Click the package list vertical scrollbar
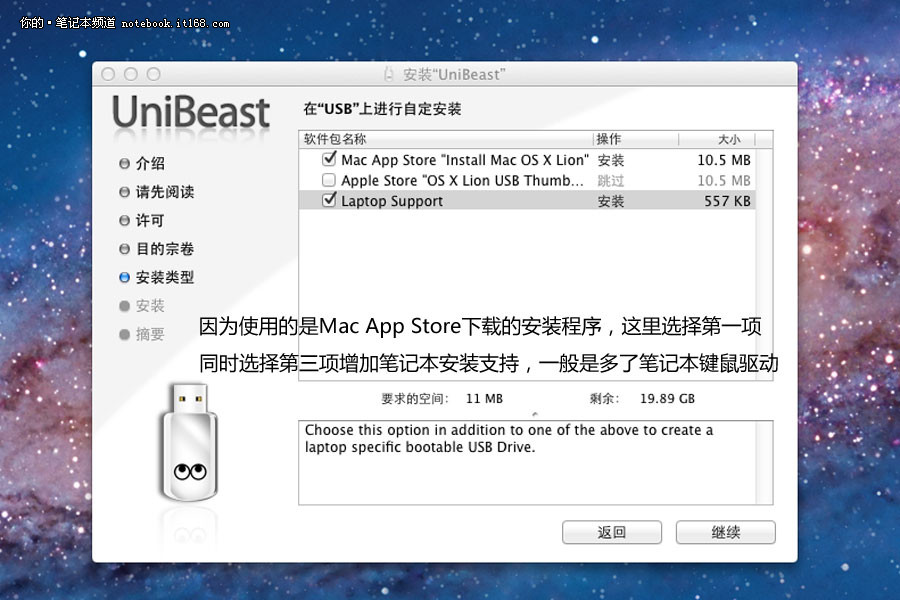The width and height of the screenshot is (900, 600). click(764, 264)
